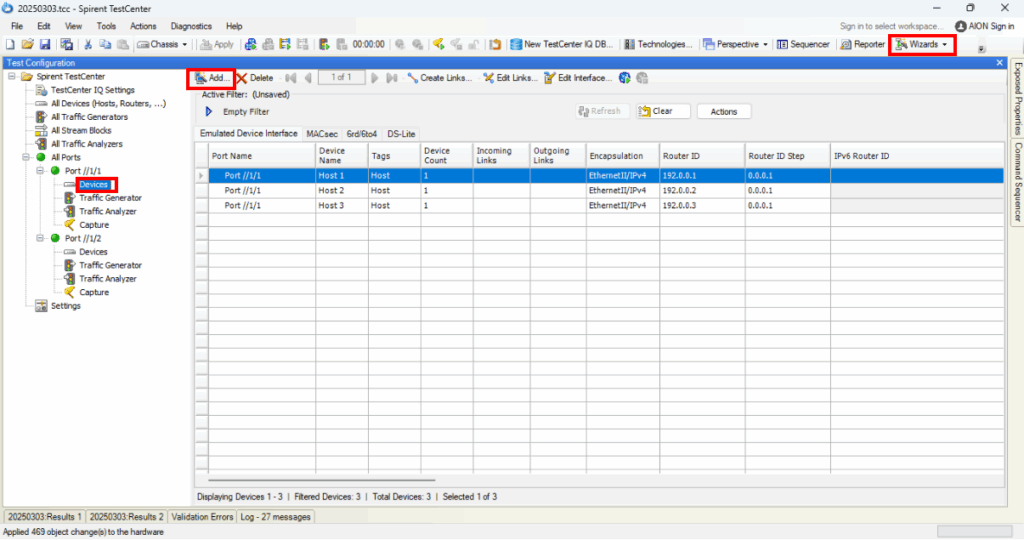The height and width of the screenshot is (540, 1024).
Task: Click the page number field 1 of 1
Action: pos(341,78)
